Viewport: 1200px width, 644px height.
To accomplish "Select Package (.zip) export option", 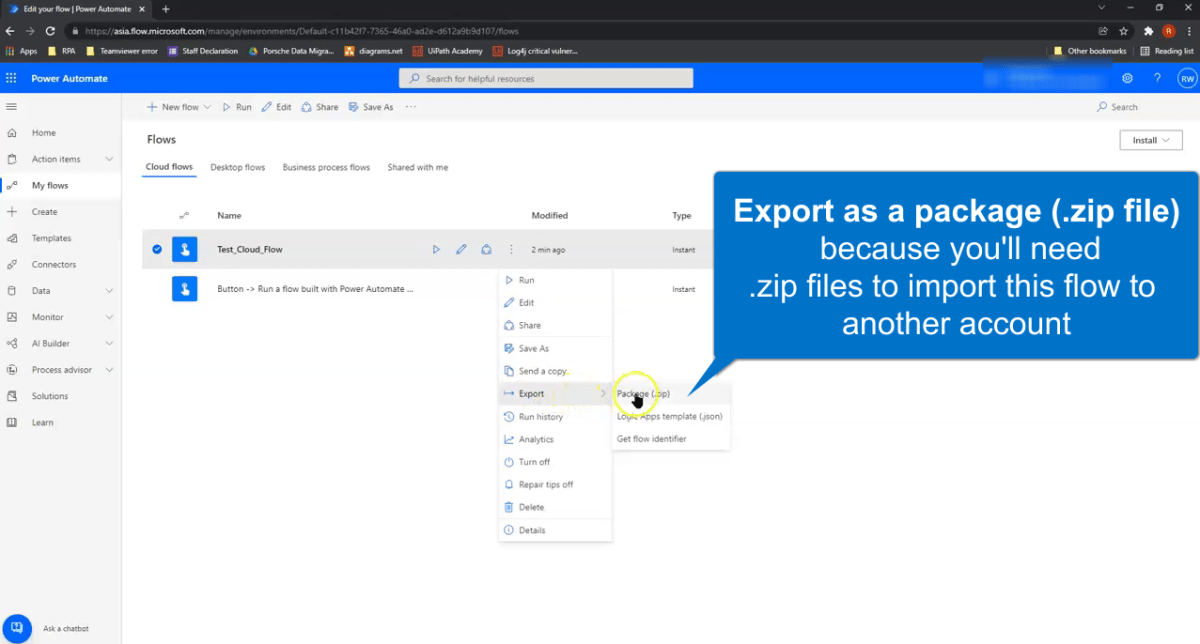I will (x=671, y=394).
